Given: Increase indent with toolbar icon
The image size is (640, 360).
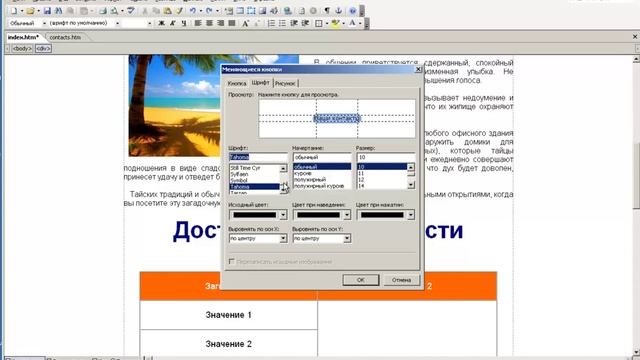Looking at the screenshot, I should pyautogui.click(x=305, y=23).
